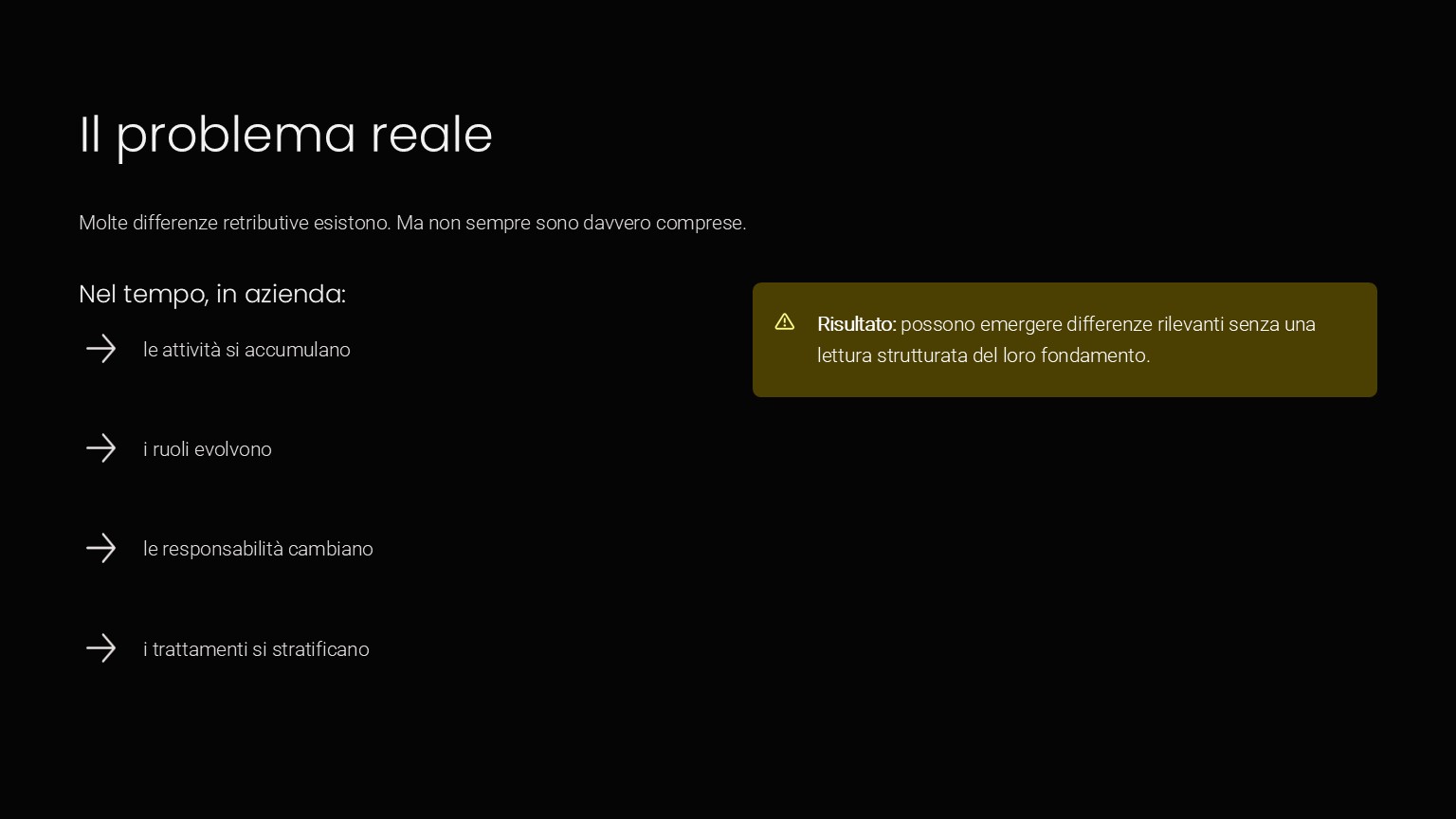Click the sentence "Ma non sempre sono davvero comprese."

[x=571, y=223]
